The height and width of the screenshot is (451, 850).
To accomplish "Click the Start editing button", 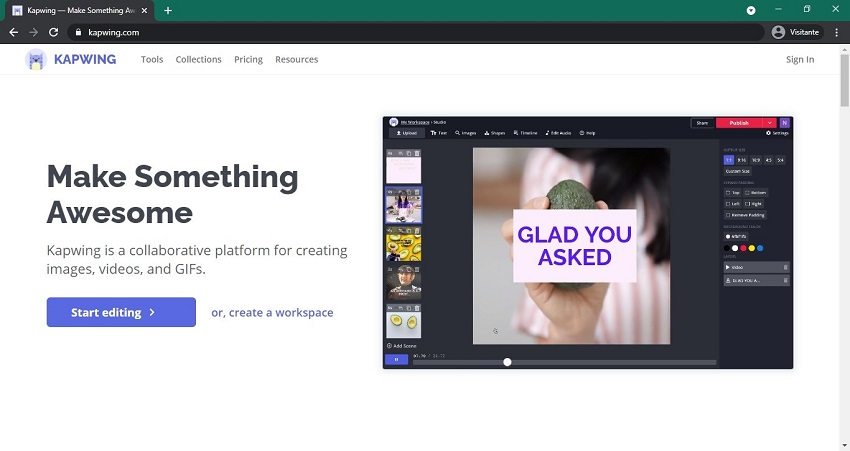I will click(x=121, y=312).
